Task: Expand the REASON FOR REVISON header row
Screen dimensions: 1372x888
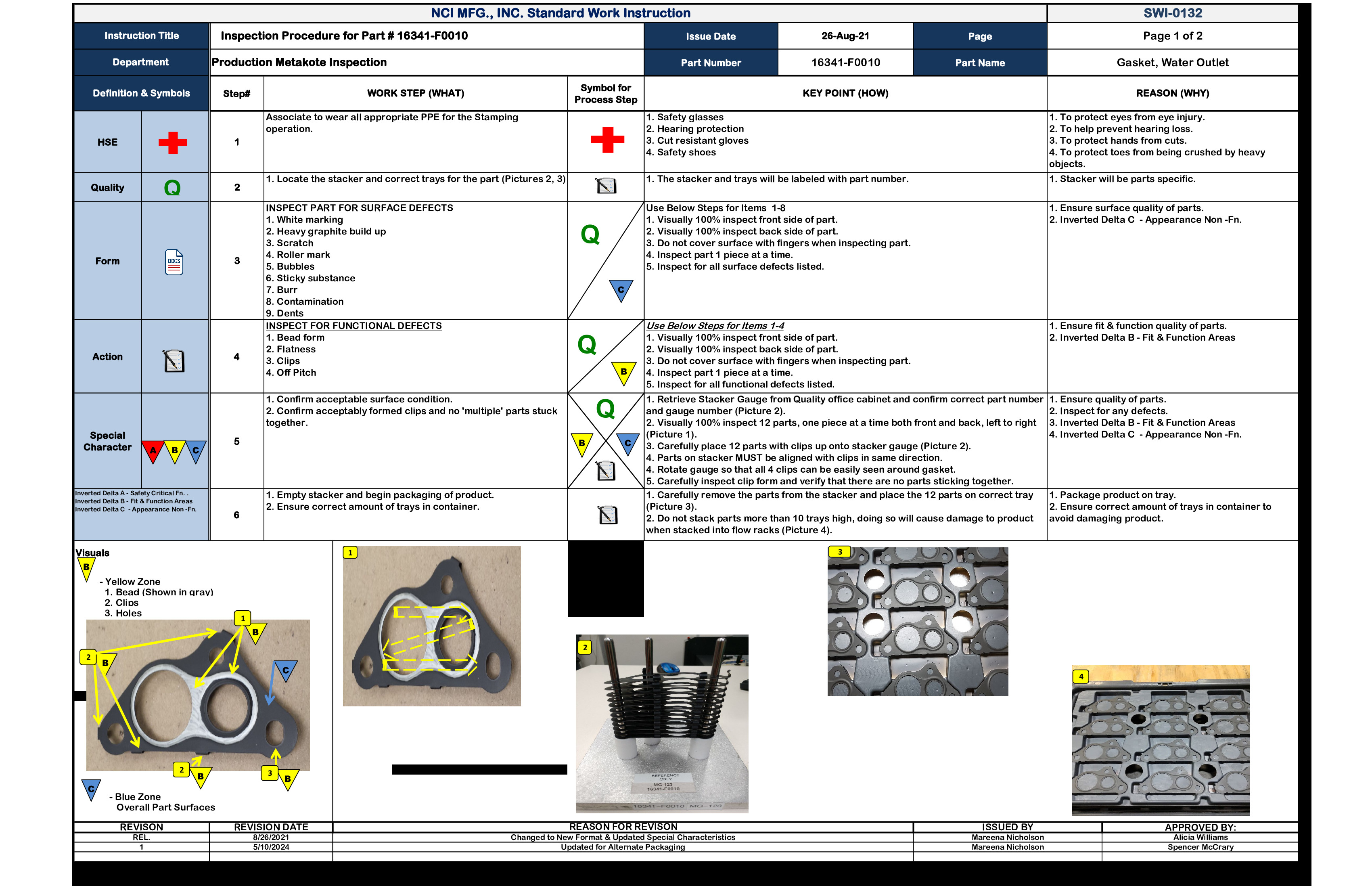Action: tap(624, 826)
